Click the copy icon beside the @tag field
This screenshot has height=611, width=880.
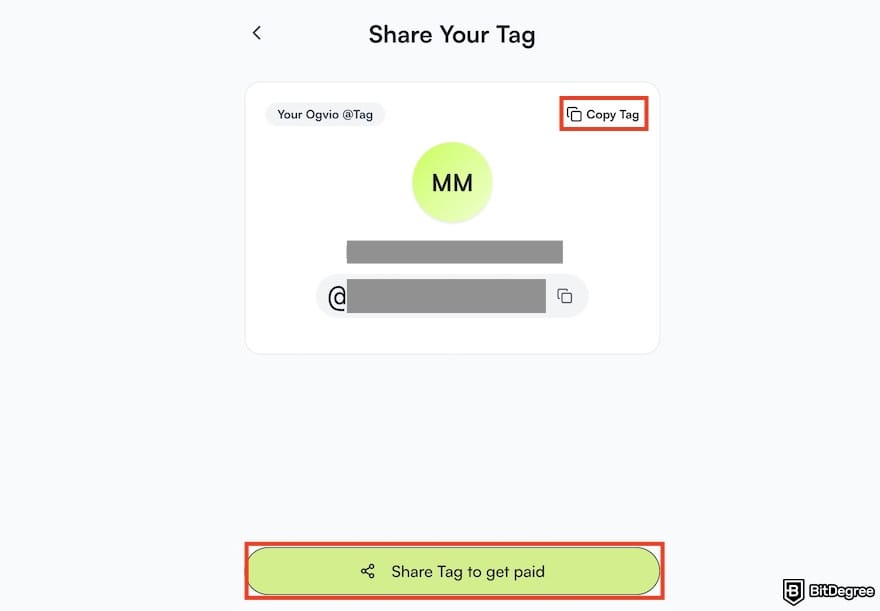click(565, 296)
